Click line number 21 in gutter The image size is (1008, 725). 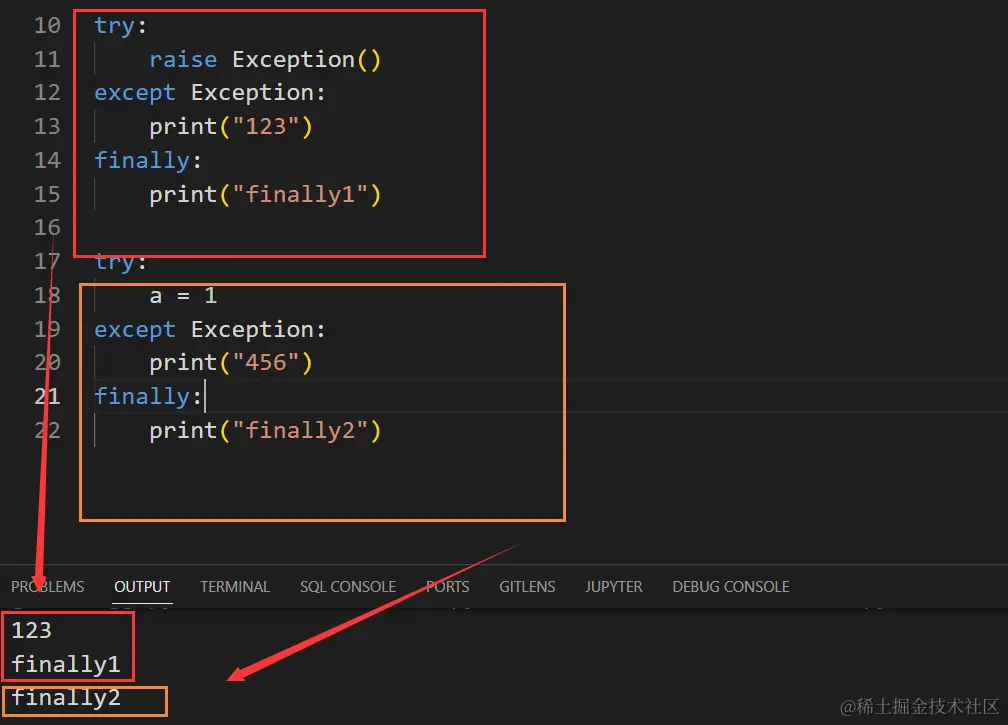pos(47,397)
